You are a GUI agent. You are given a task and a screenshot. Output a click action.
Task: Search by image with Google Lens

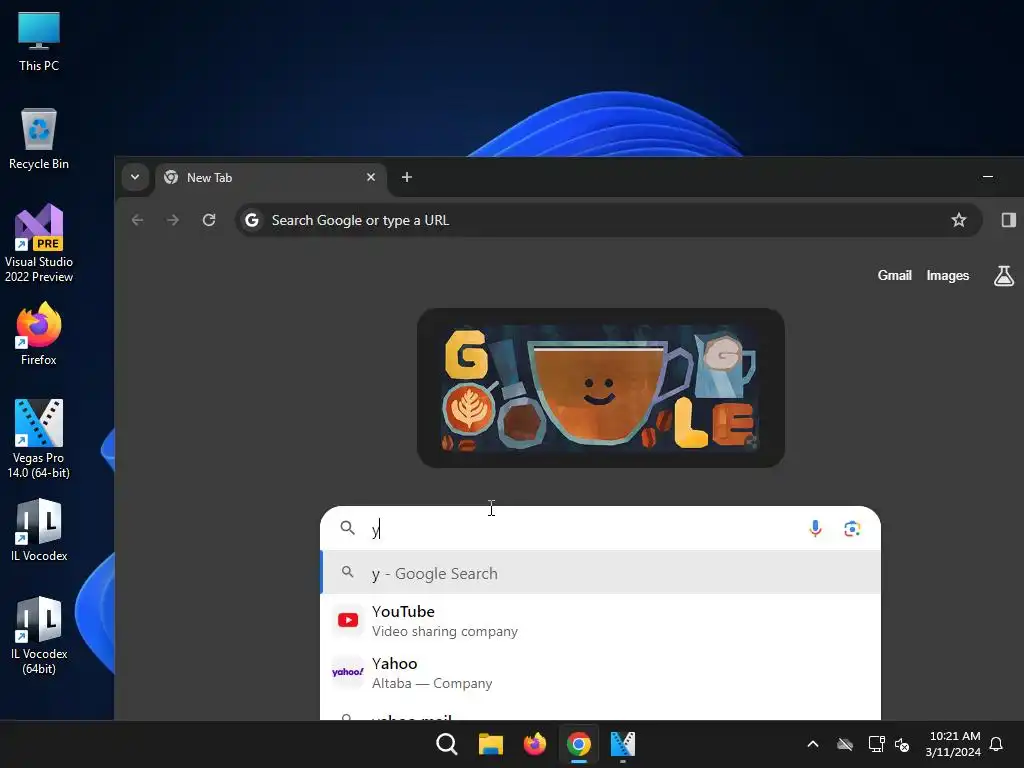pyautogui.click(x=852, y=528)
